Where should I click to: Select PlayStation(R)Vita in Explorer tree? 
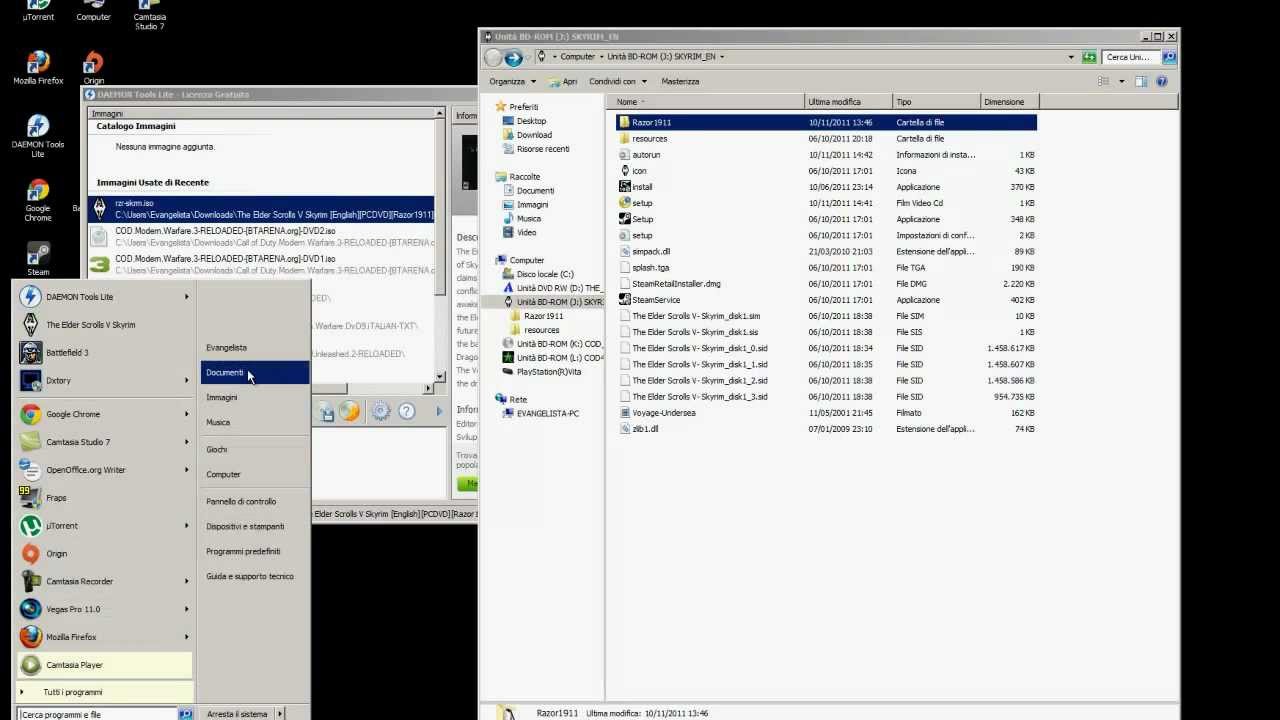coord(548,372)
